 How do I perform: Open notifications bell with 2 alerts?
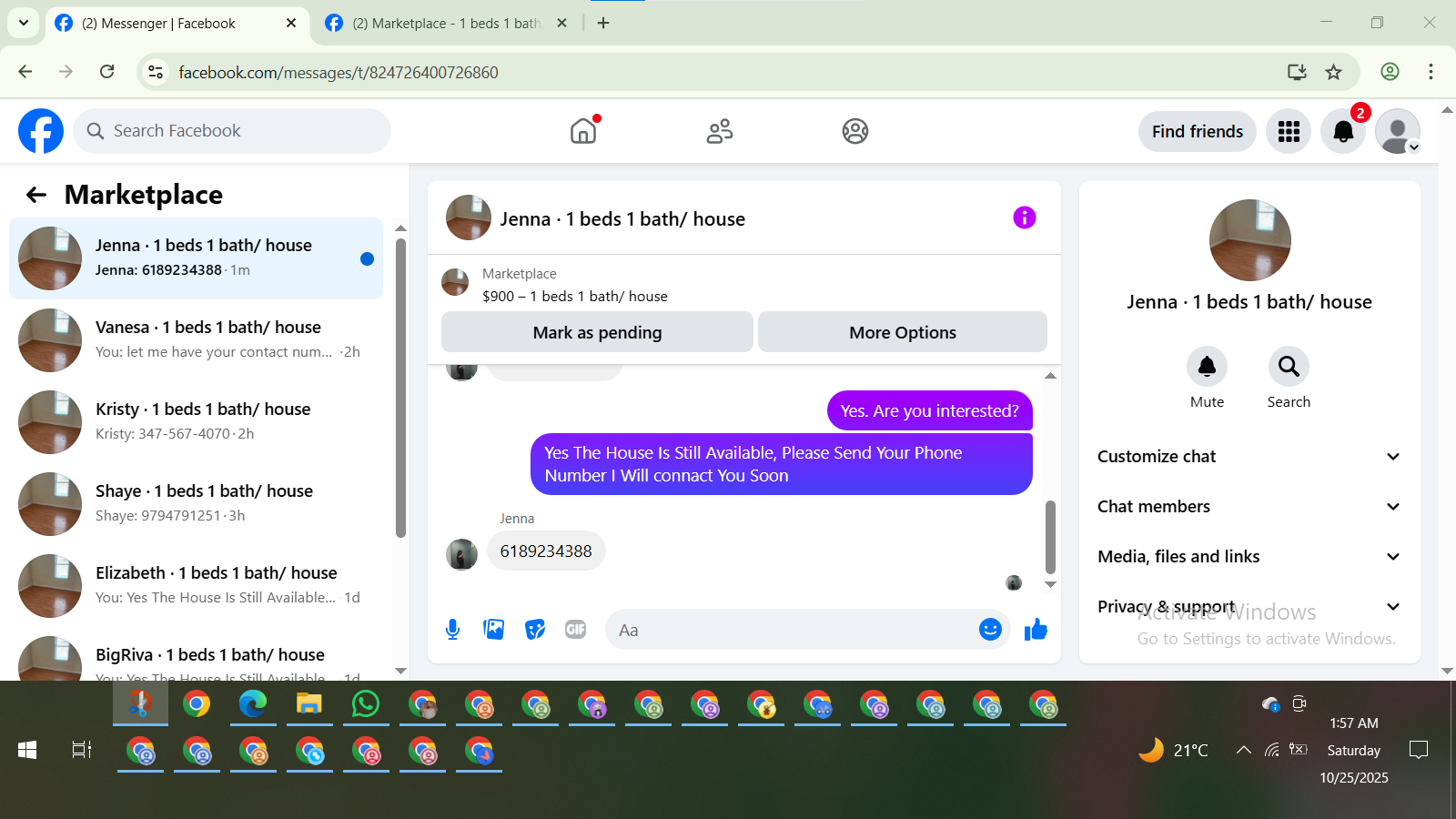(1343, 132)
